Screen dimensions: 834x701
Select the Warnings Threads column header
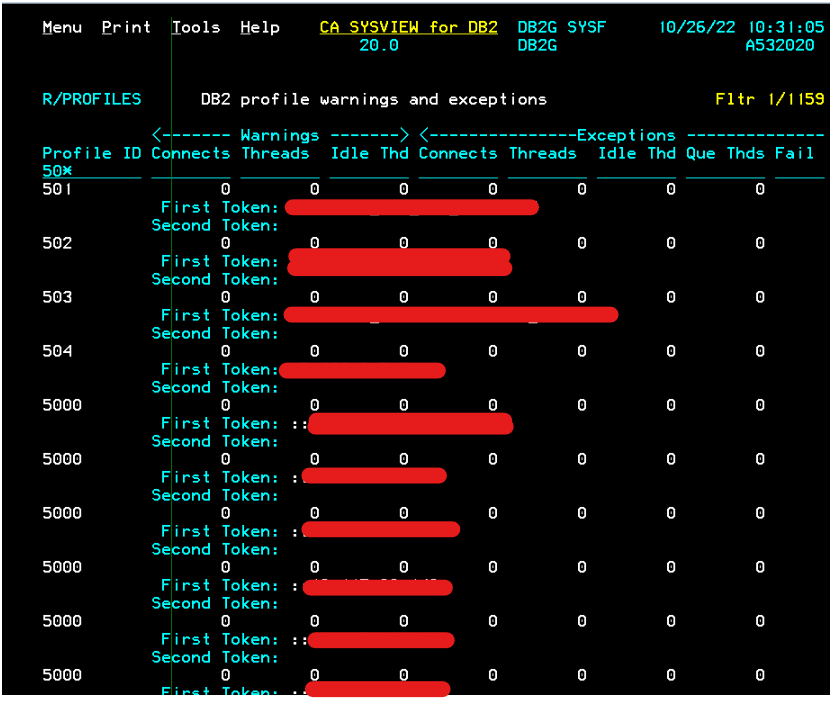click(276, 154)
